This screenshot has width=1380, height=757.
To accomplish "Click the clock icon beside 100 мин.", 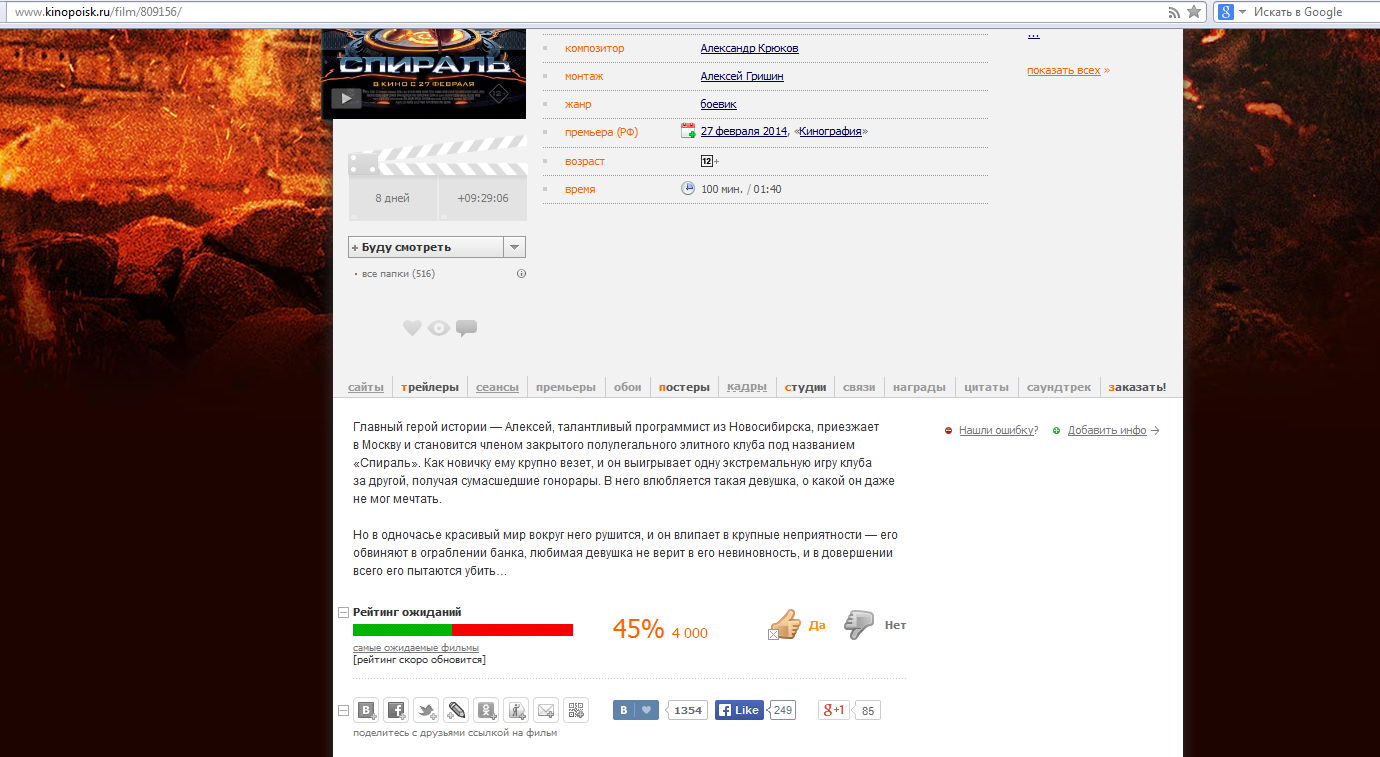I will click(x=688, y=188).
